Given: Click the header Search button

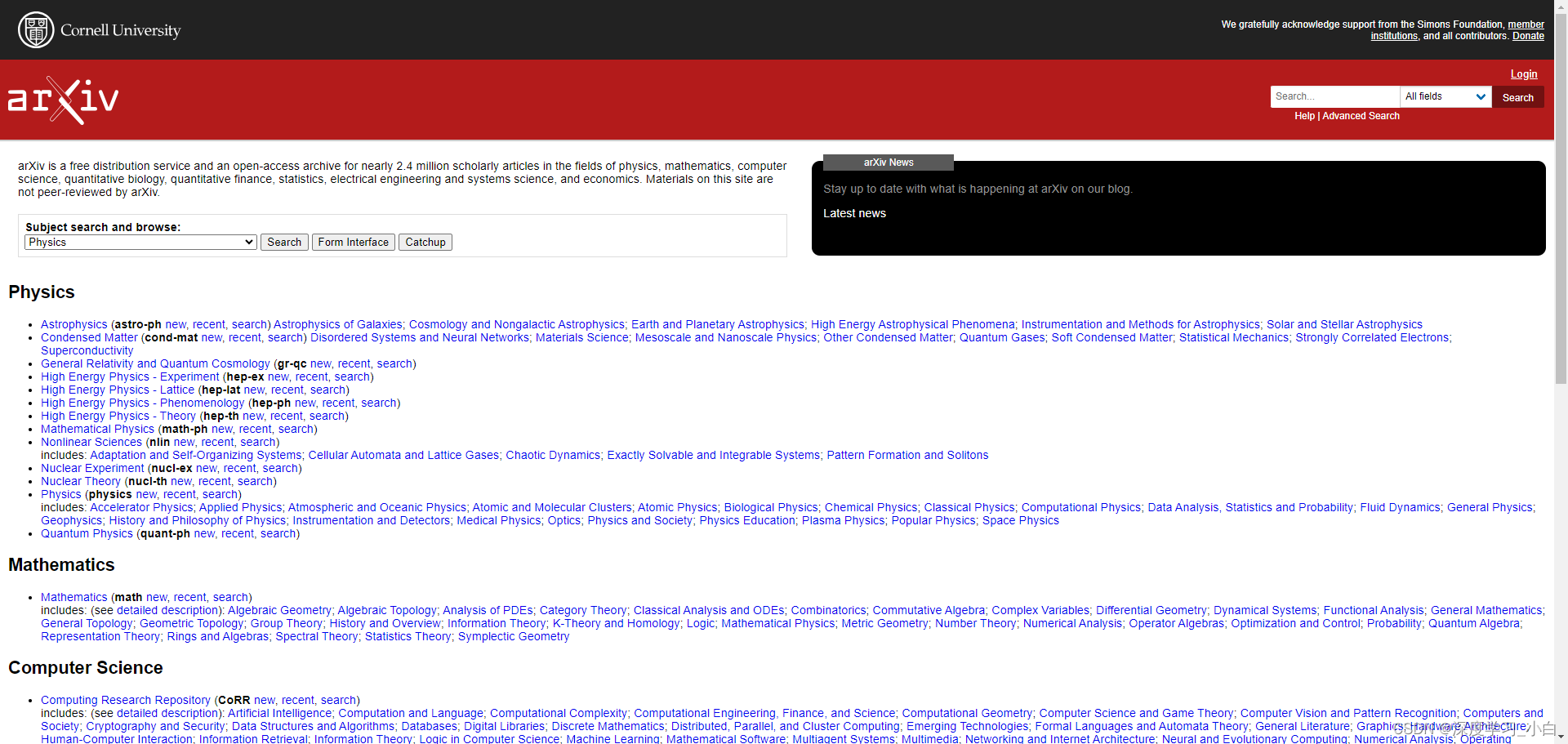Looking at the screenshot, I should point(1517,97).
